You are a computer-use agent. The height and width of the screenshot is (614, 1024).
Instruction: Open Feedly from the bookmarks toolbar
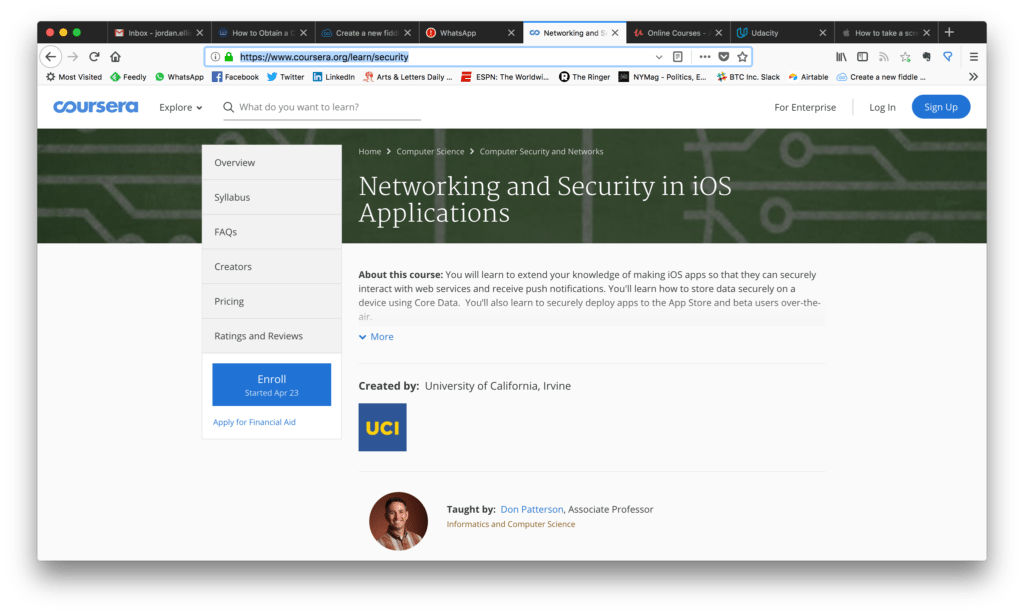coord(128,77)
